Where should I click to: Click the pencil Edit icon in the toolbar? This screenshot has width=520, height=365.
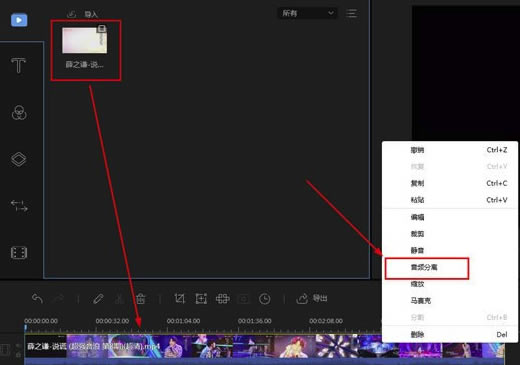(x=98, y=299)
